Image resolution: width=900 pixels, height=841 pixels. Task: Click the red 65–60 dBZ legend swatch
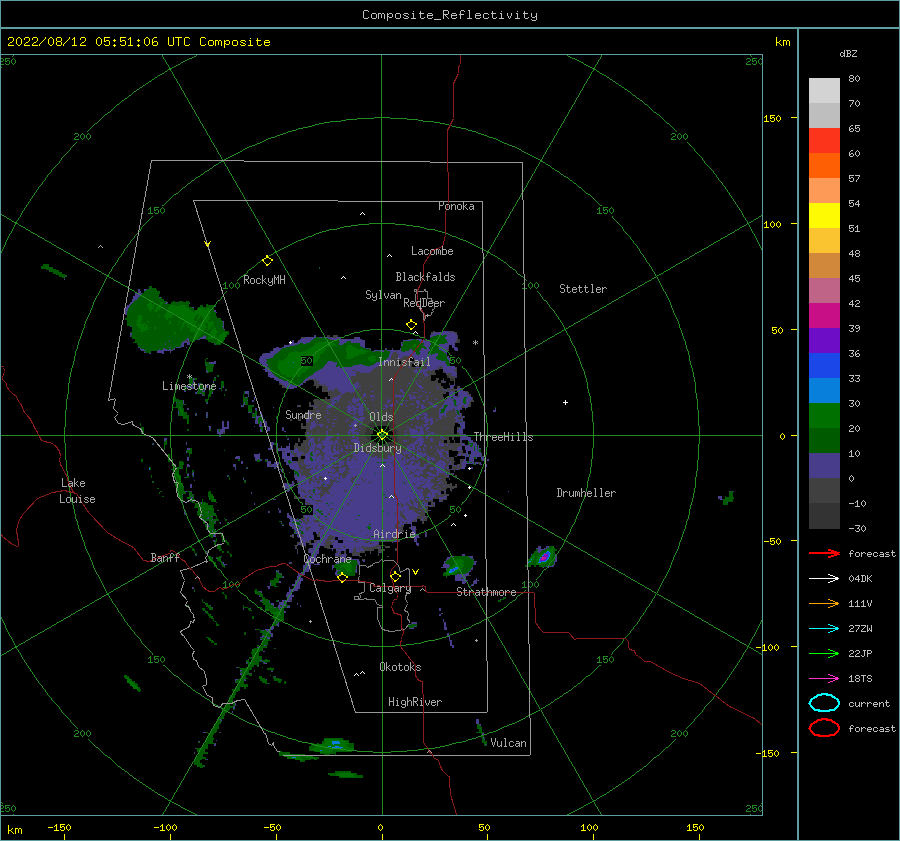(x=824, y=141)
